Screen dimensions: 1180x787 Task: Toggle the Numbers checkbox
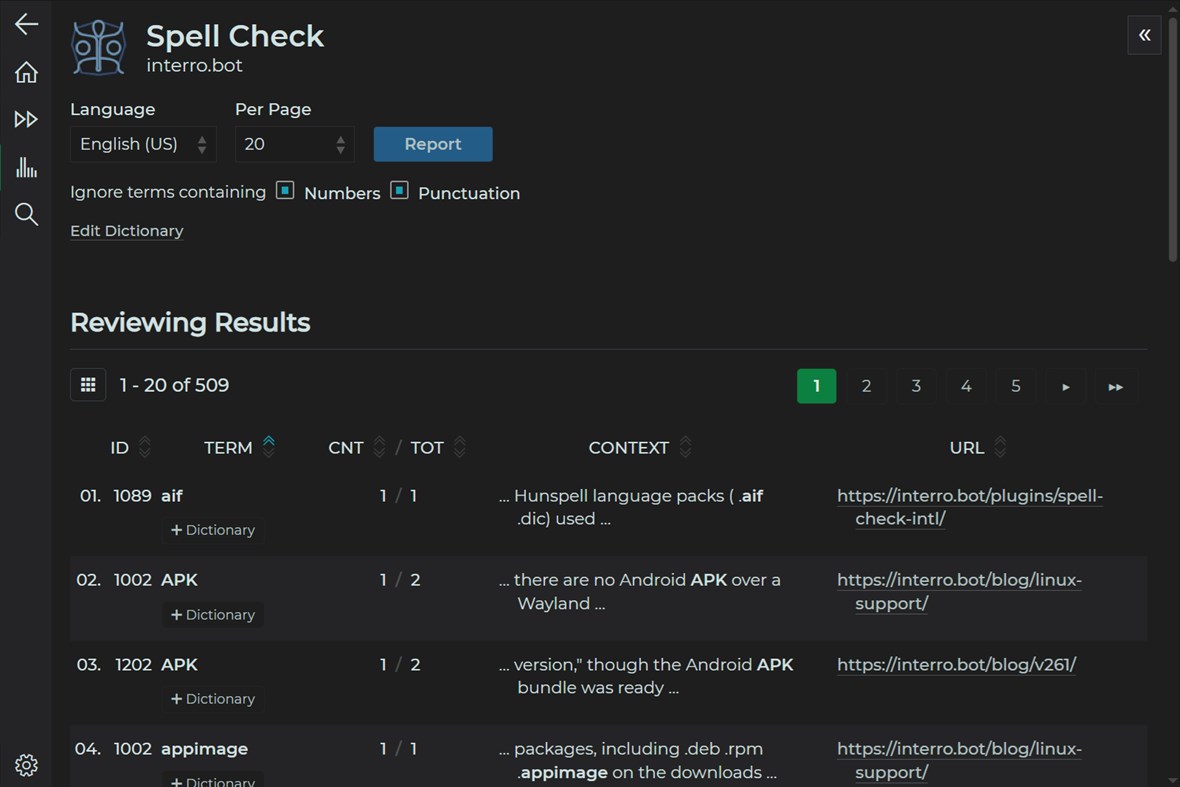point(284,190)
